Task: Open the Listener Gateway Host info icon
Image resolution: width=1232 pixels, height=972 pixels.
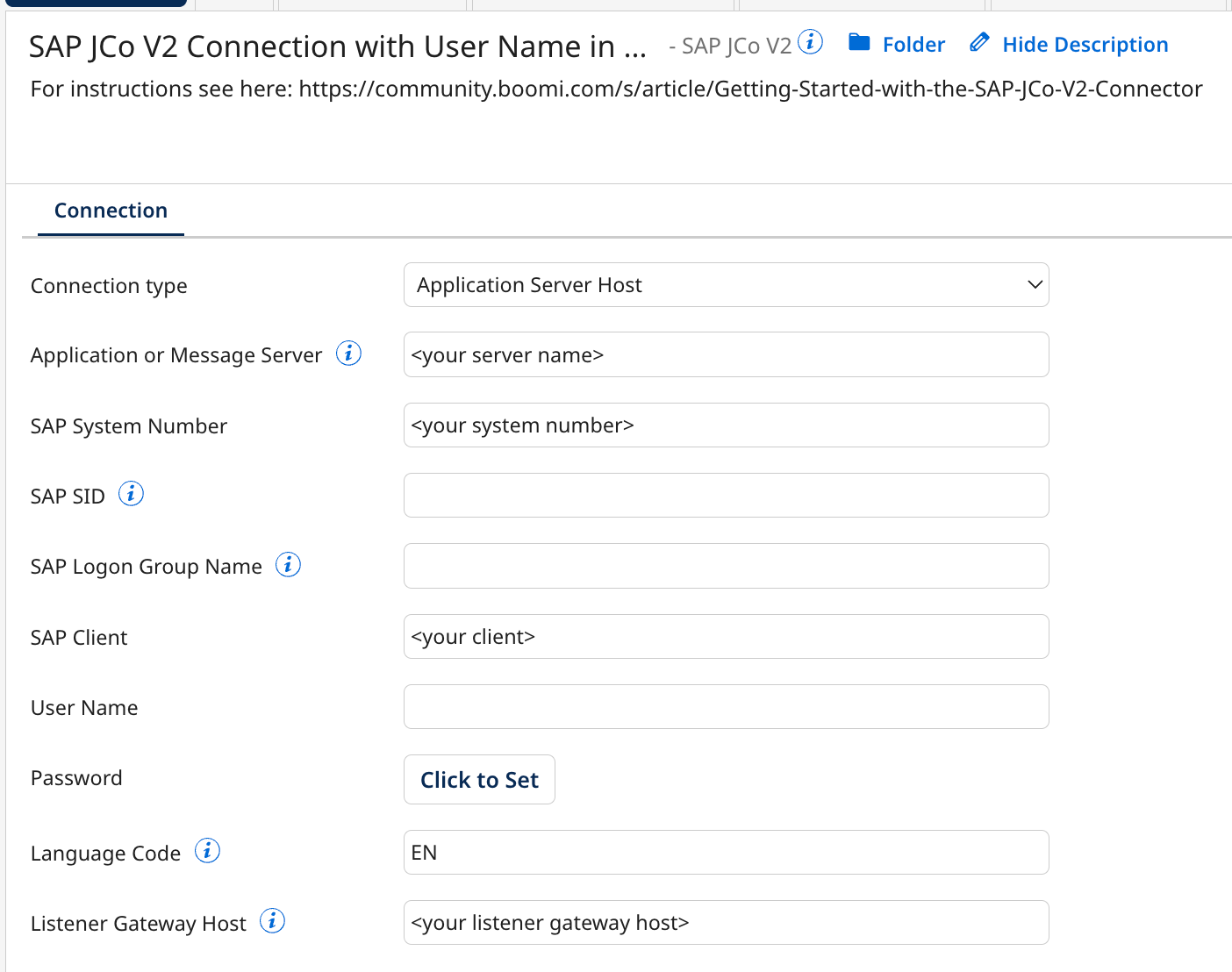Action: (x=272, y=921)
